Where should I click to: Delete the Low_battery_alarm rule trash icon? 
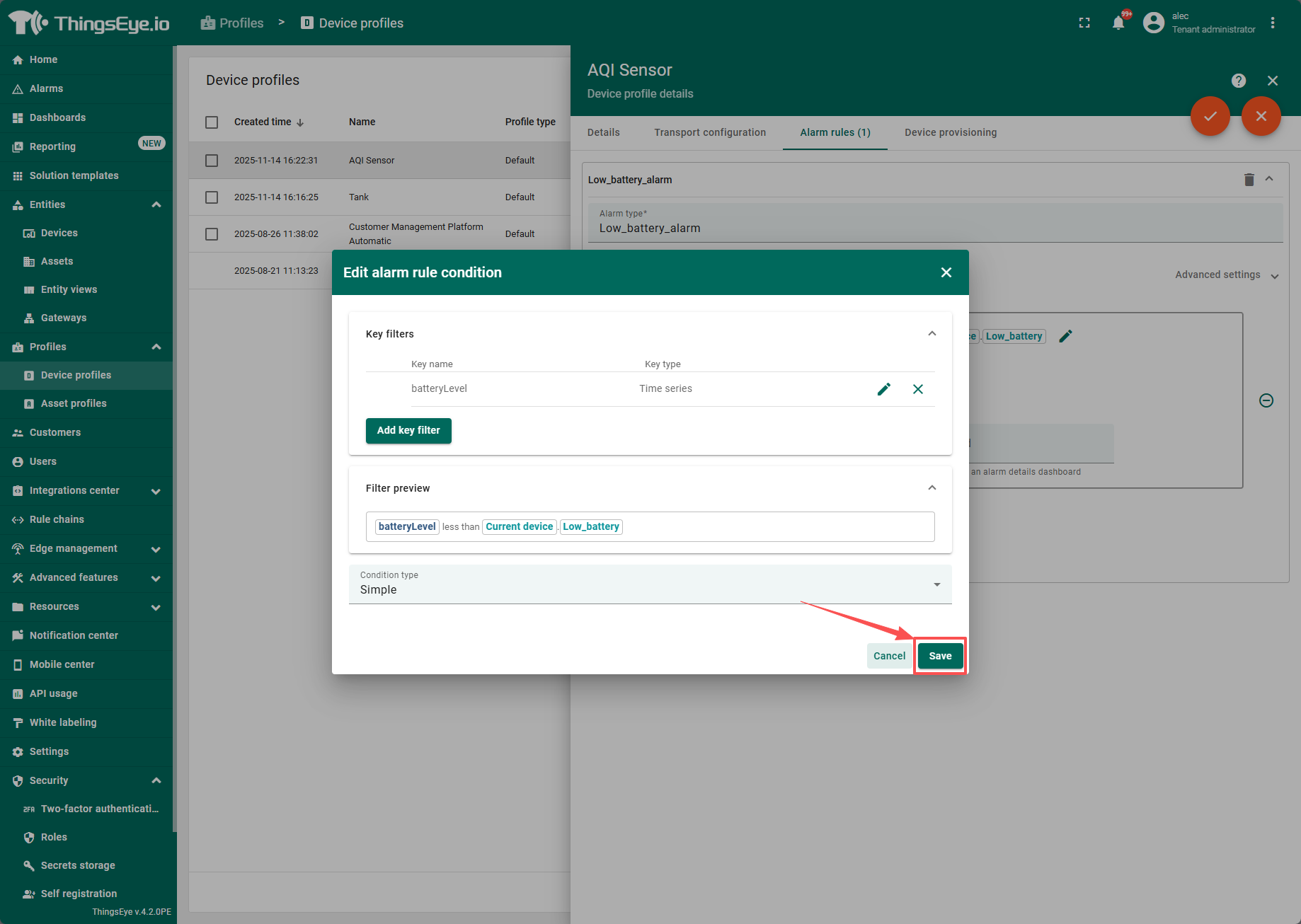coord(1249,180)
